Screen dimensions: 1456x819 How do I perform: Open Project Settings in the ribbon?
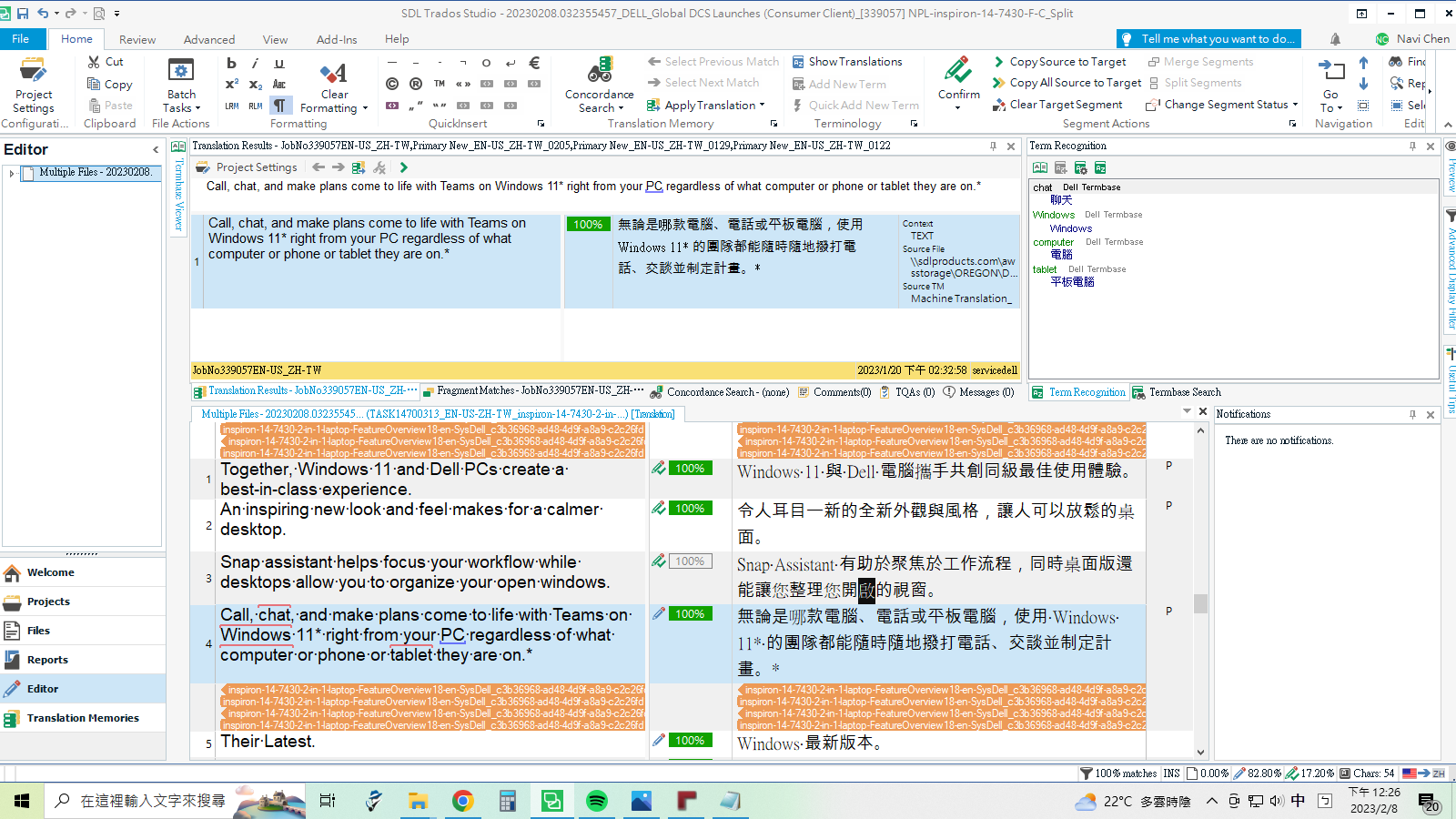point(34,86)
